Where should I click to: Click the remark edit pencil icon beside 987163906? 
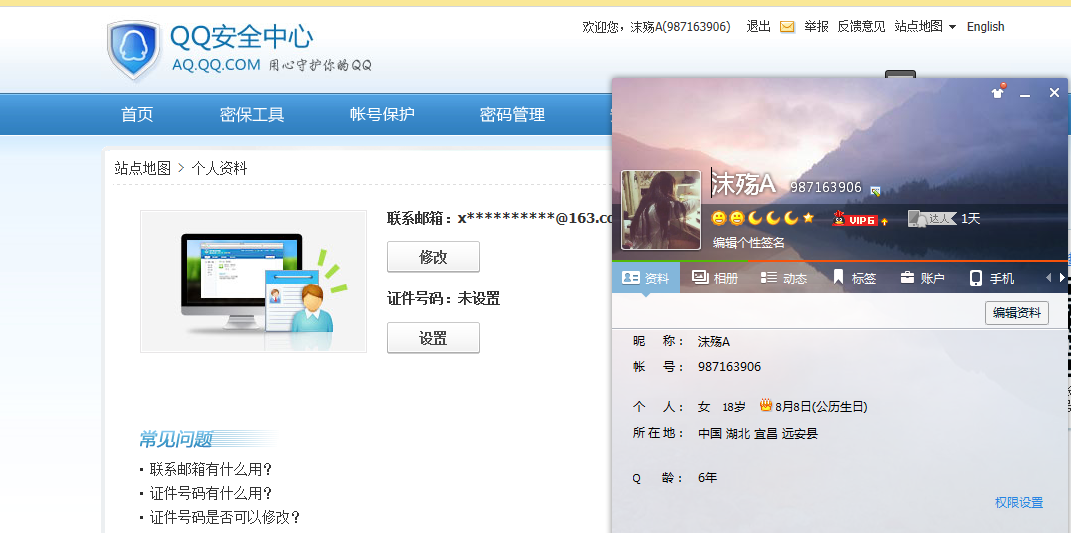(876, 191)
